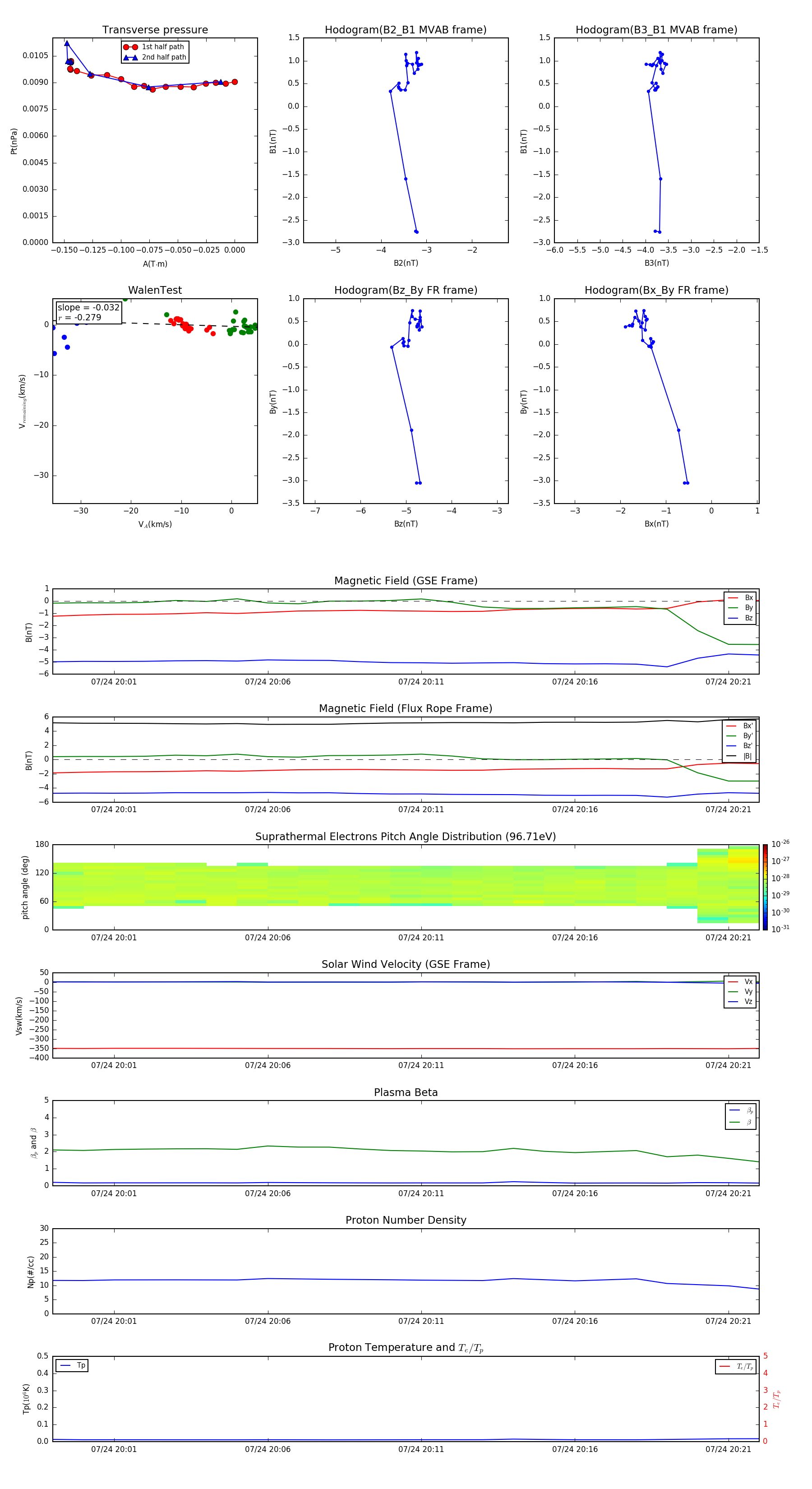Click the "Transverse pressure" plot title
Image resolution: width=812 pixels, height=1489 pixels.
point(155,30)
